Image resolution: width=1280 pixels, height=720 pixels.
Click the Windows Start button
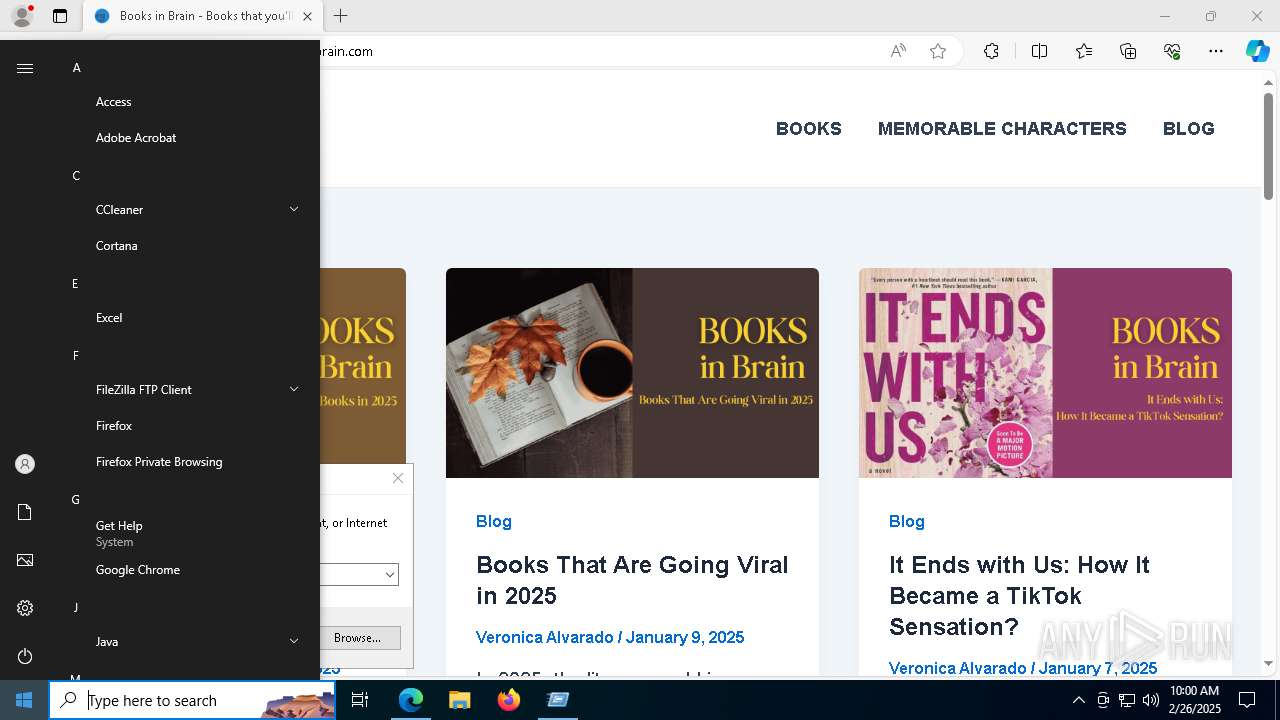(24, 700)
